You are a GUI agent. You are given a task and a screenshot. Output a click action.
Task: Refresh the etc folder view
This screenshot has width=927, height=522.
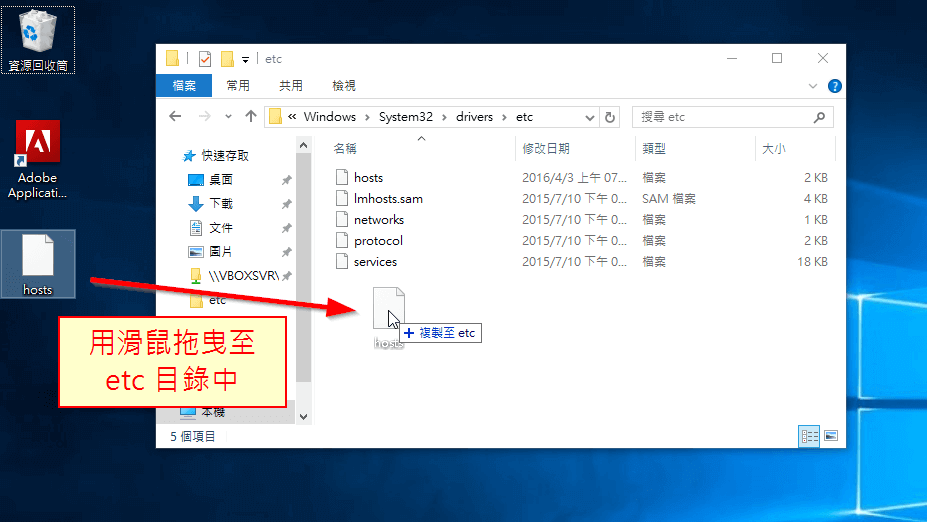point(610,117)
